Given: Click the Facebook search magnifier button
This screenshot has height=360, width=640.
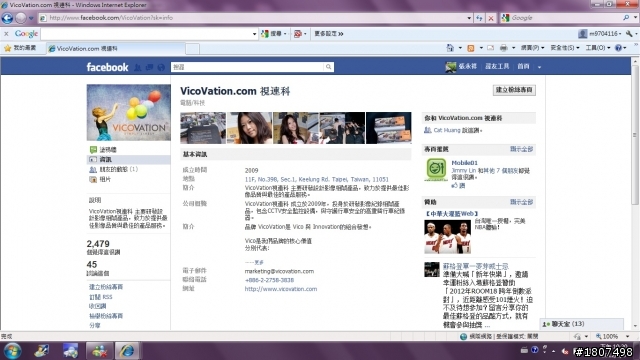Looking at the screenshot, I should (x=328, y=67).
